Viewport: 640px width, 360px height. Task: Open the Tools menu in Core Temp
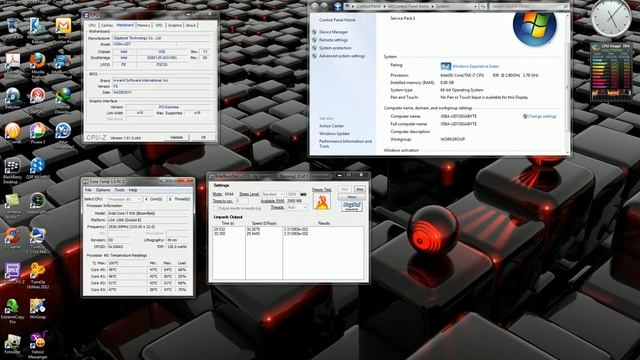click(x=119, y=190)
